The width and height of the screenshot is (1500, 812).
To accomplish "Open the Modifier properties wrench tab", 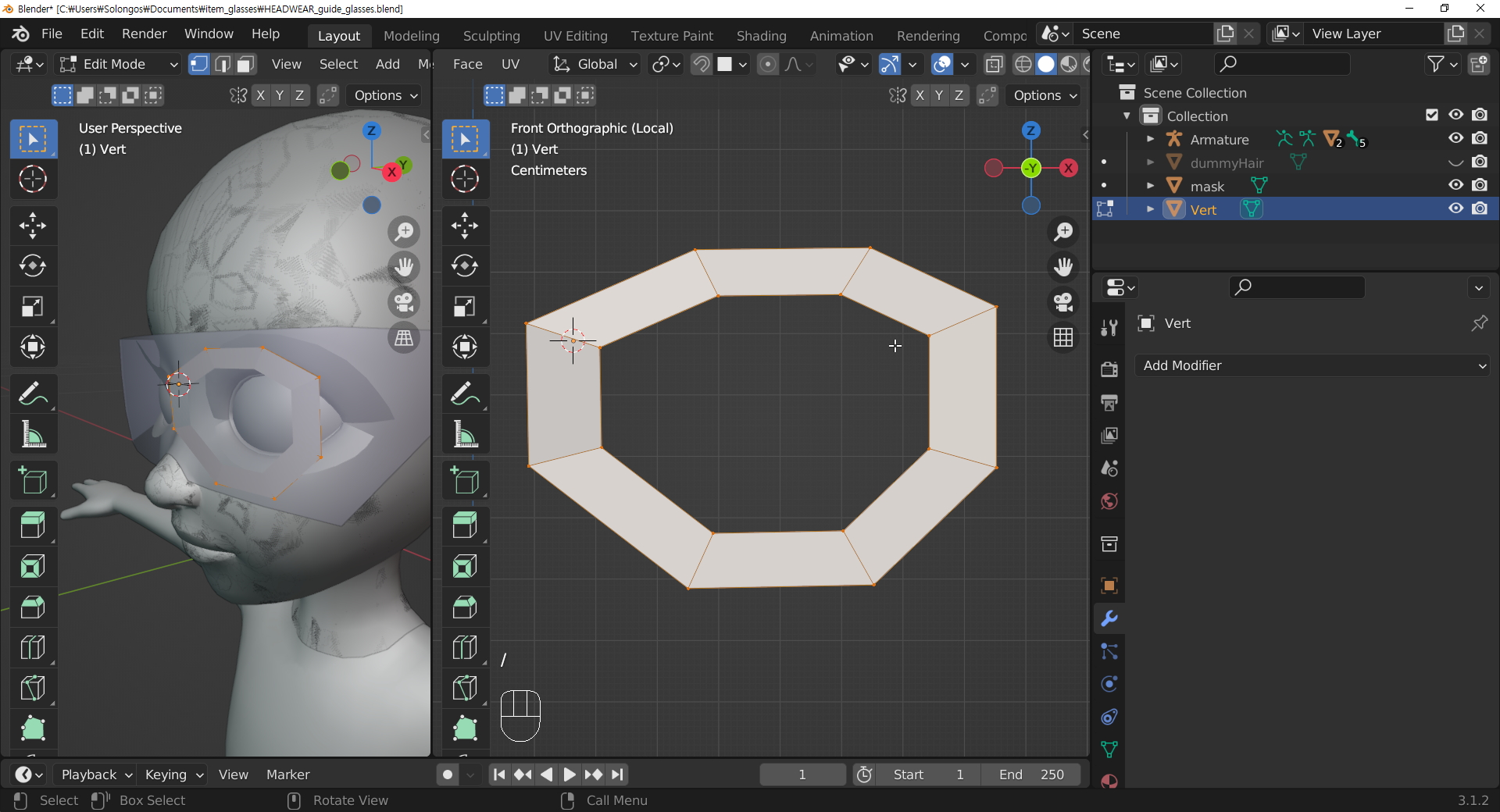I will [x=1109, y=619].
